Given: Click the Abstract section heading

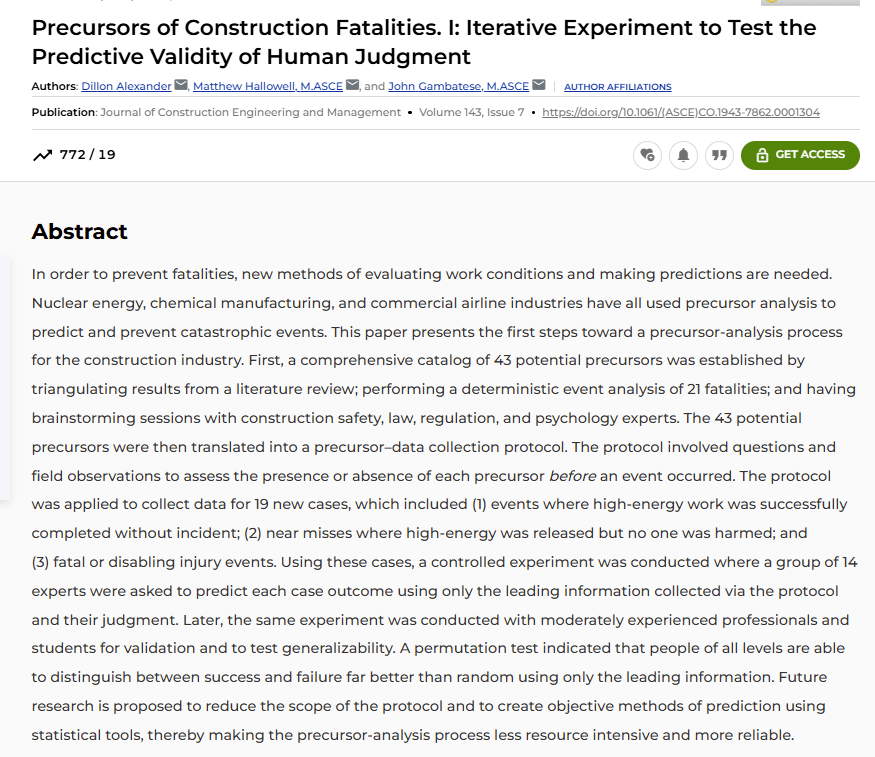Looking at the screenshot, I should pyautogui.click(x=80, y=232).
